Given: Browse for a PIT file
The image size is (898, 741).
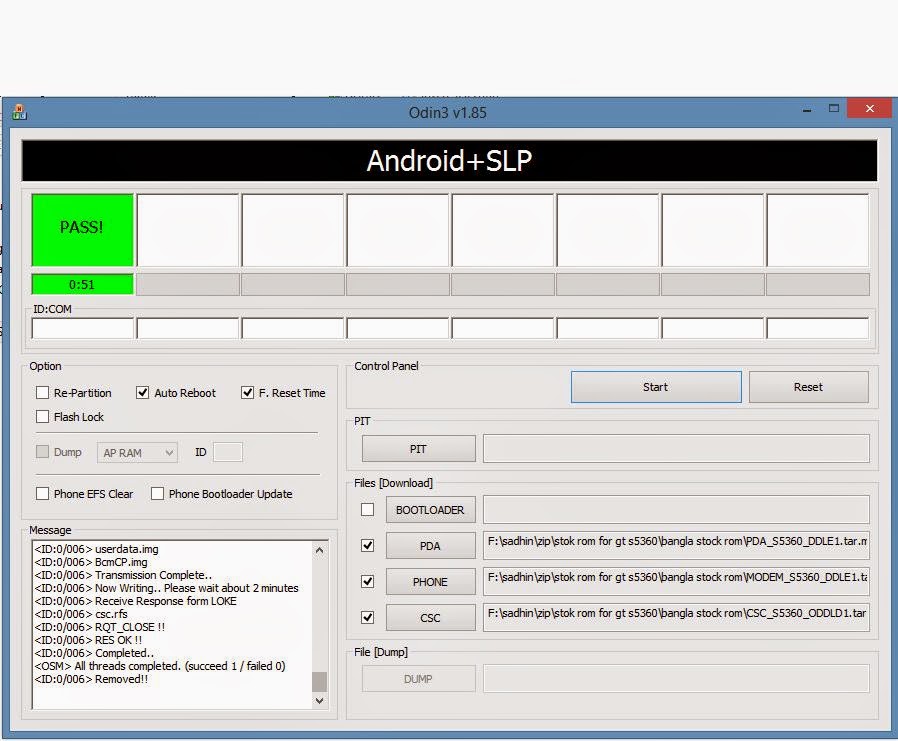Looking at the screenshot, I should coord(419,449).
